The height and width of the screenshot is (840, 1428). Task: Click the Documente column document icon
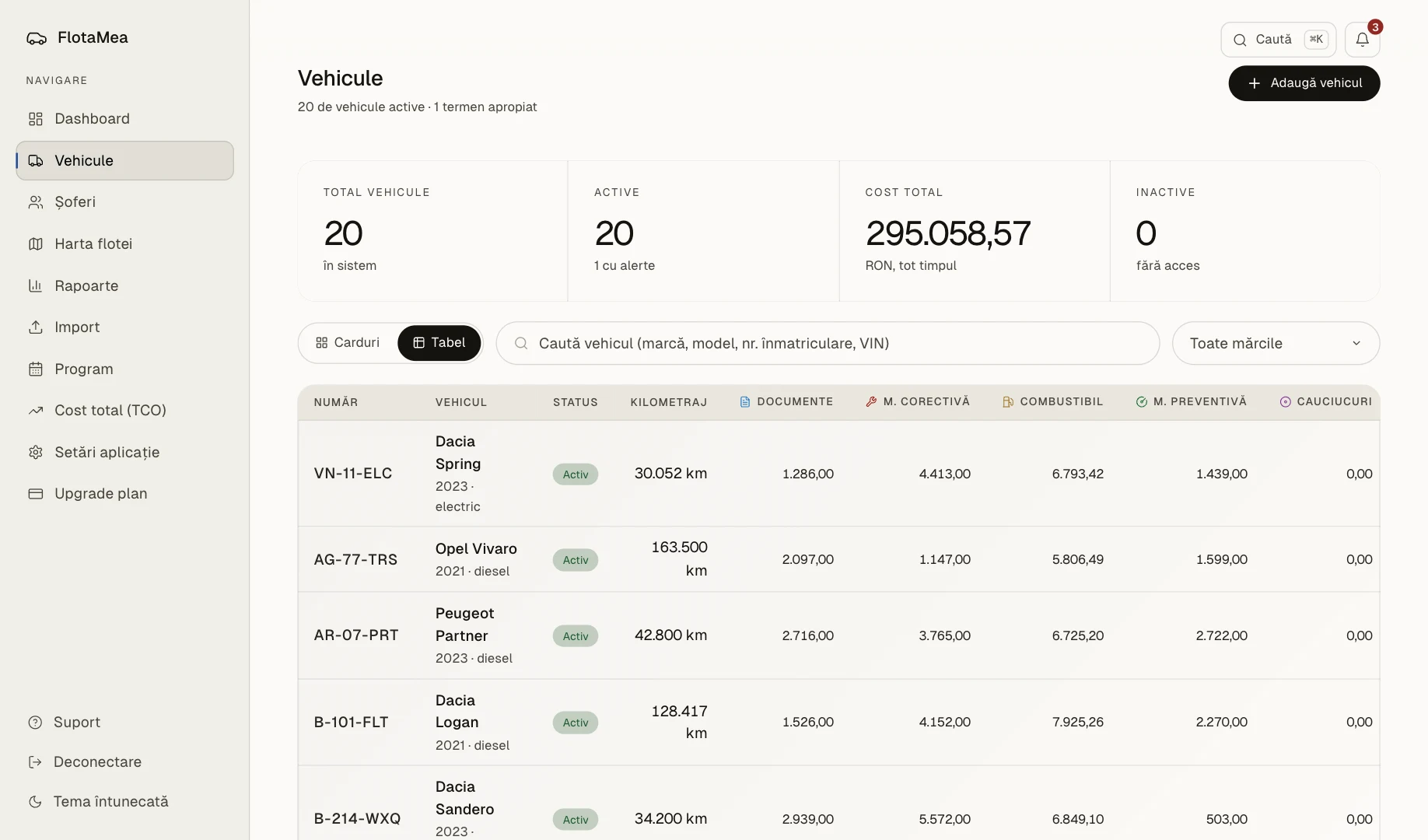point(745,402)
